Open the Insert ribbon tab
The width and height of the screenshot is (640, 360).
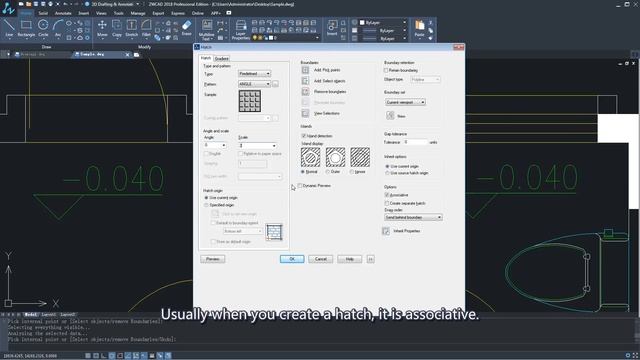(84, 13)
